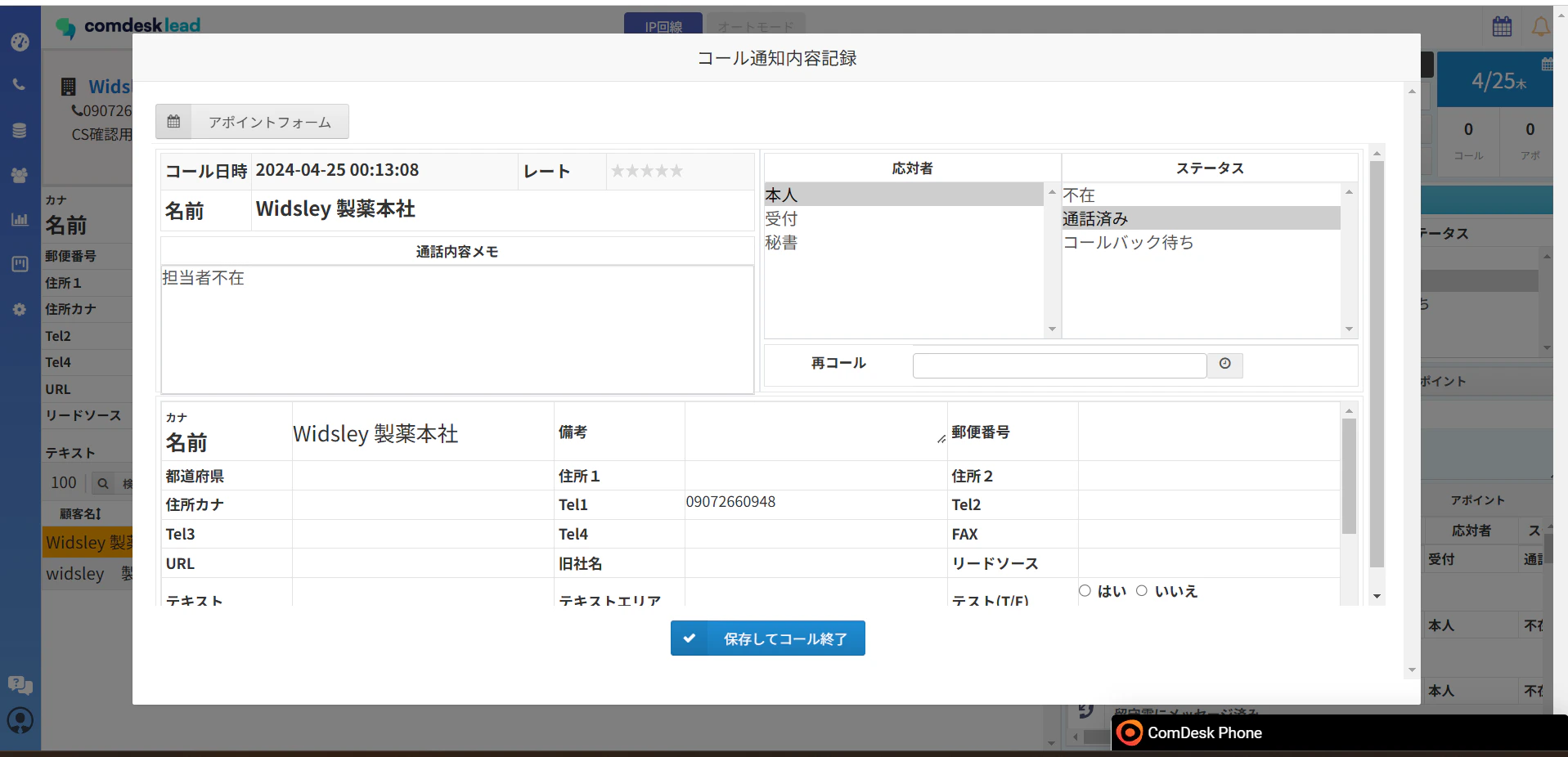This screenshot has height=757, width=1568.
Task: Click the form panel vertical scrollbar thumb
Action: [x=1377, y=364]
